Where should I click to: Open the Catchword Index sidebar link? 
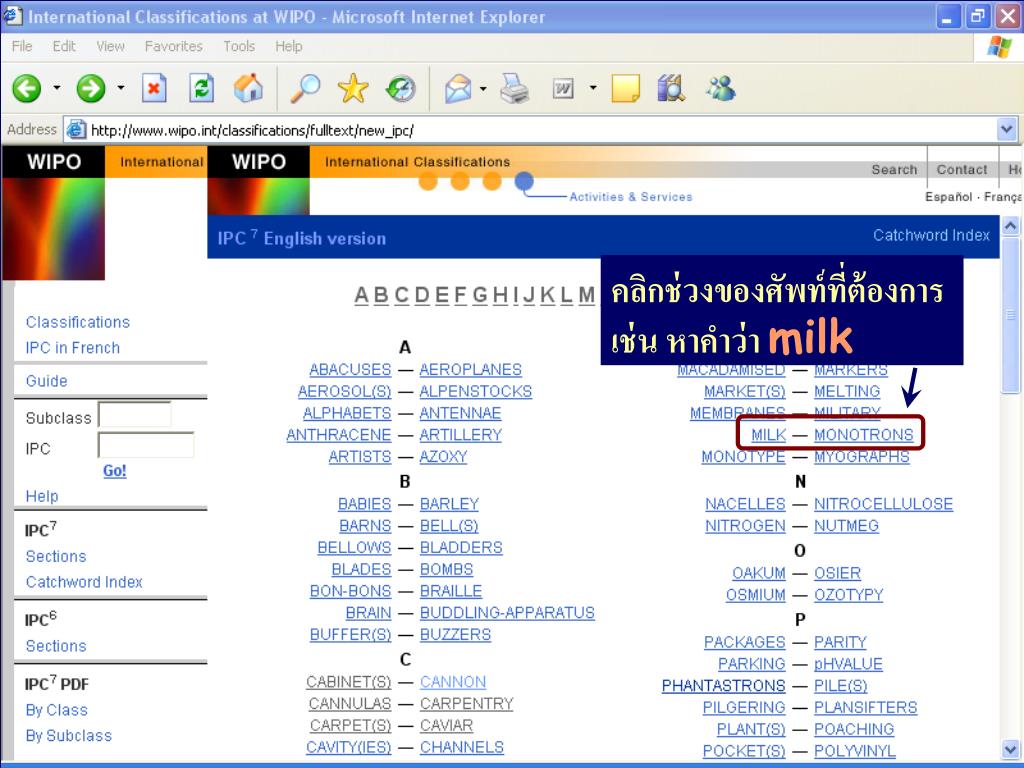click(84, 582)
